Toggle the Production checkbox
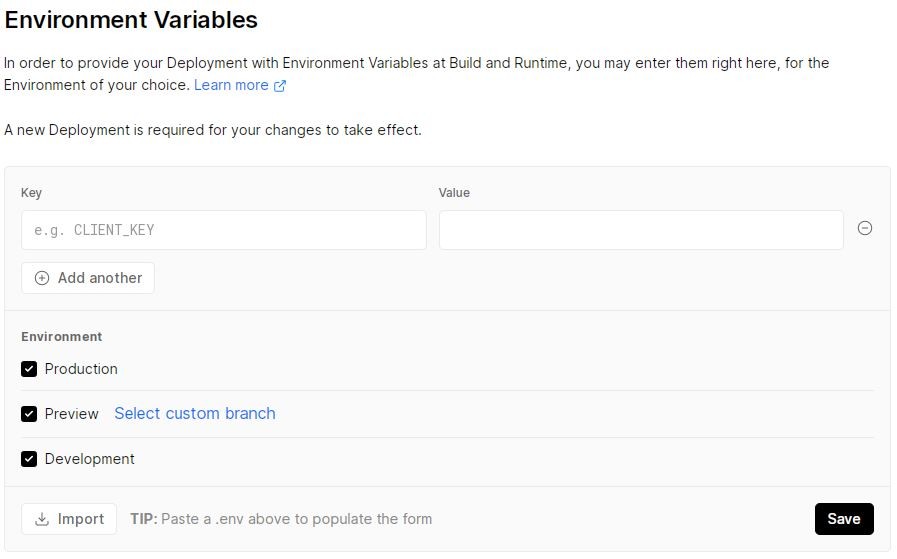This screenshot has width=897, height=559. point(29,369)
